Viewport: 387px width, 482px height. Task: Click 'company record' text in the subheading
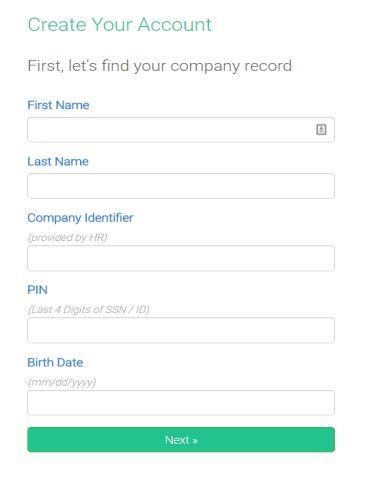click(x=231, y=66)
